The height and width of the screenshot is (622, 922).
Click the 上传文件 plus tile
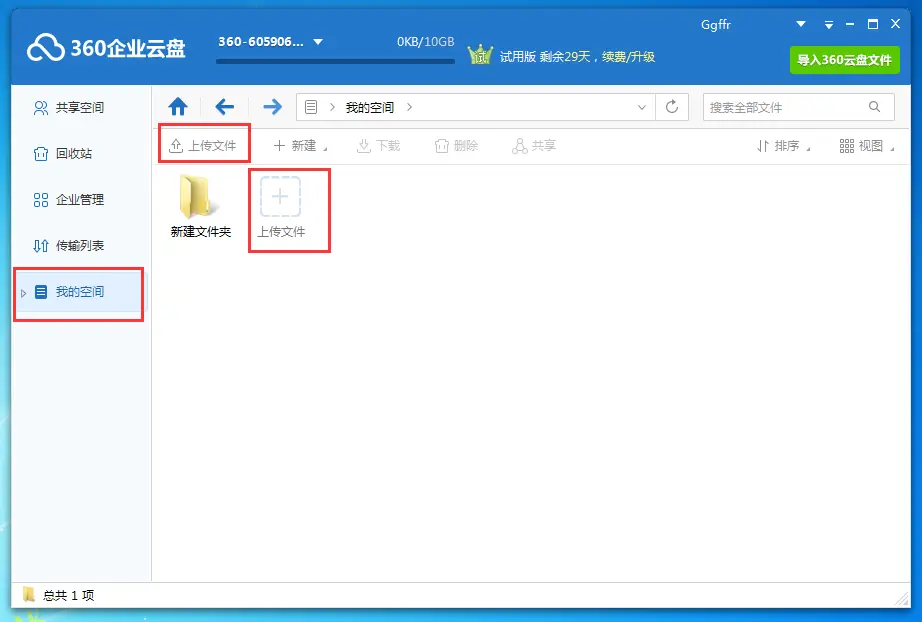pyautogui.click(x=280, y=207)
